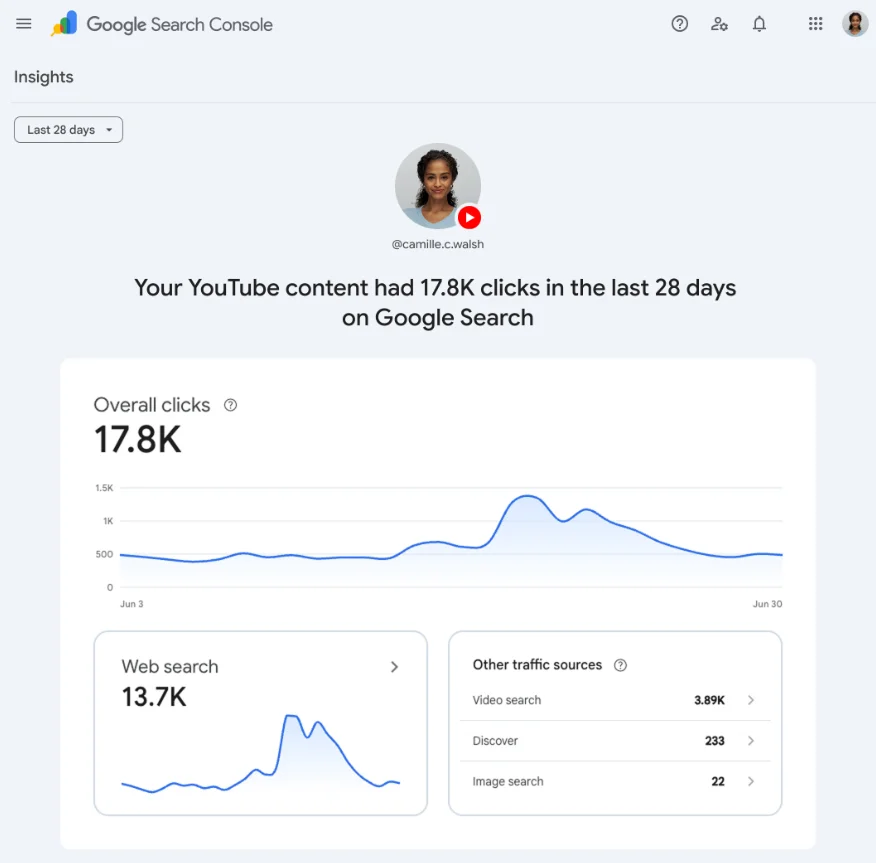Show help for Other traffic sources

(x=620, y=665)
